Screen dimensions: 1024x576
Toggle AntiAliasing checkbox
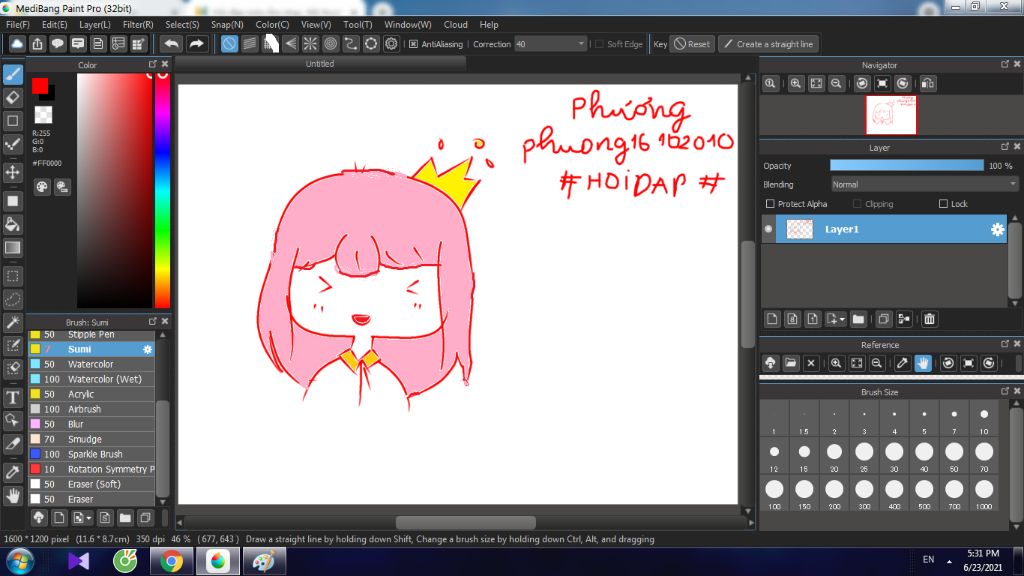(x=413, y=44)
